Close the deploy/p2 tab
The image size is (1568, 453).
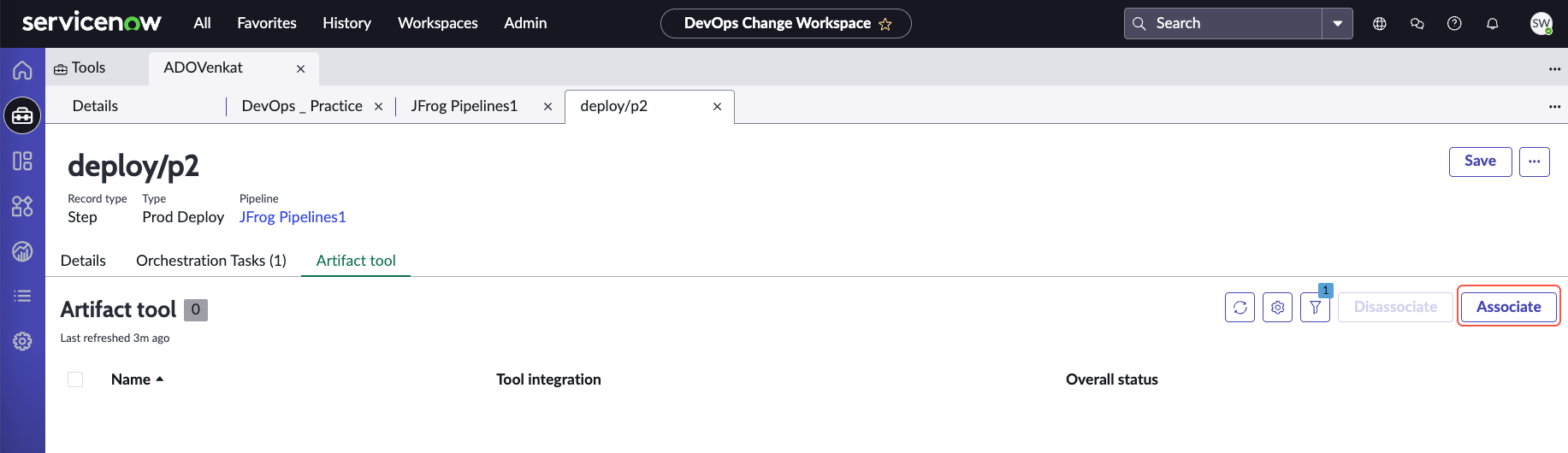(717, 107)
